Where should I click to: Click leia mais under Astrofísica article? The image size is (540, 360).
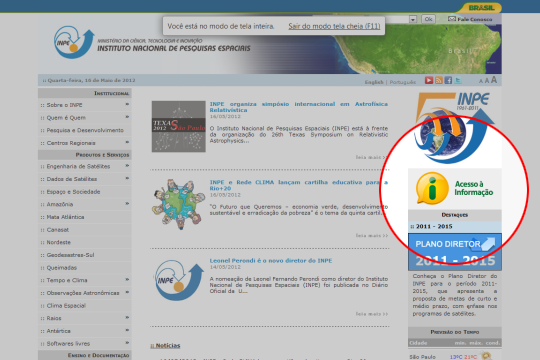click(x=371, y=157)
